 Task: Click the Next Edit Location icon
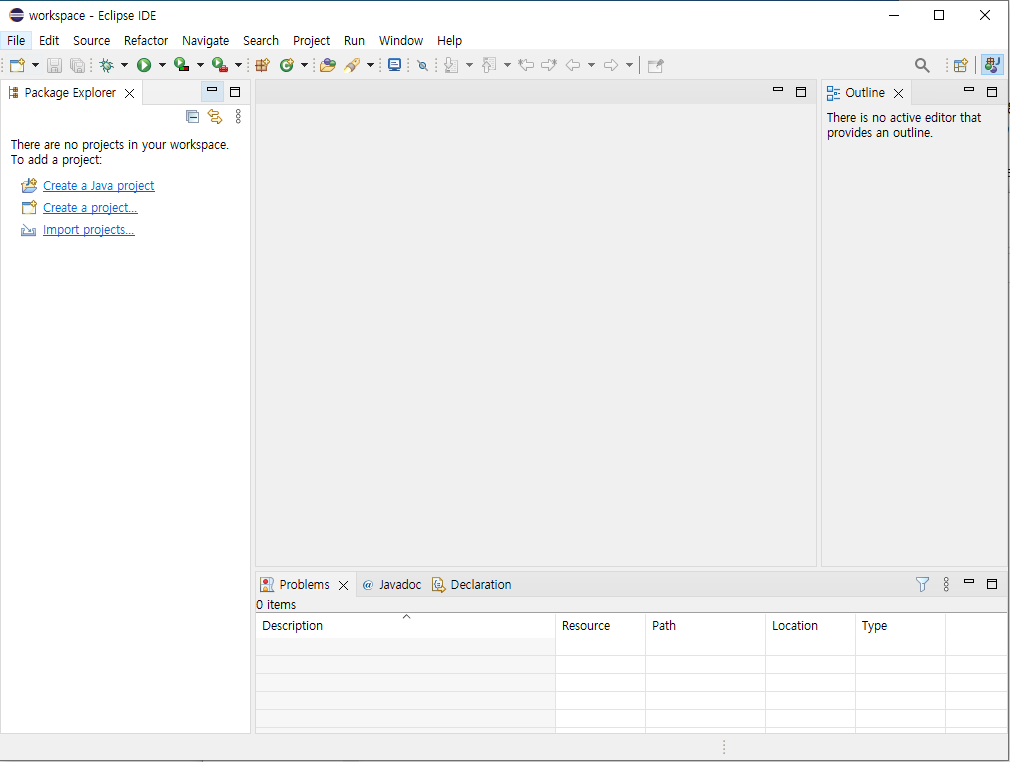(x=549, y=65)
